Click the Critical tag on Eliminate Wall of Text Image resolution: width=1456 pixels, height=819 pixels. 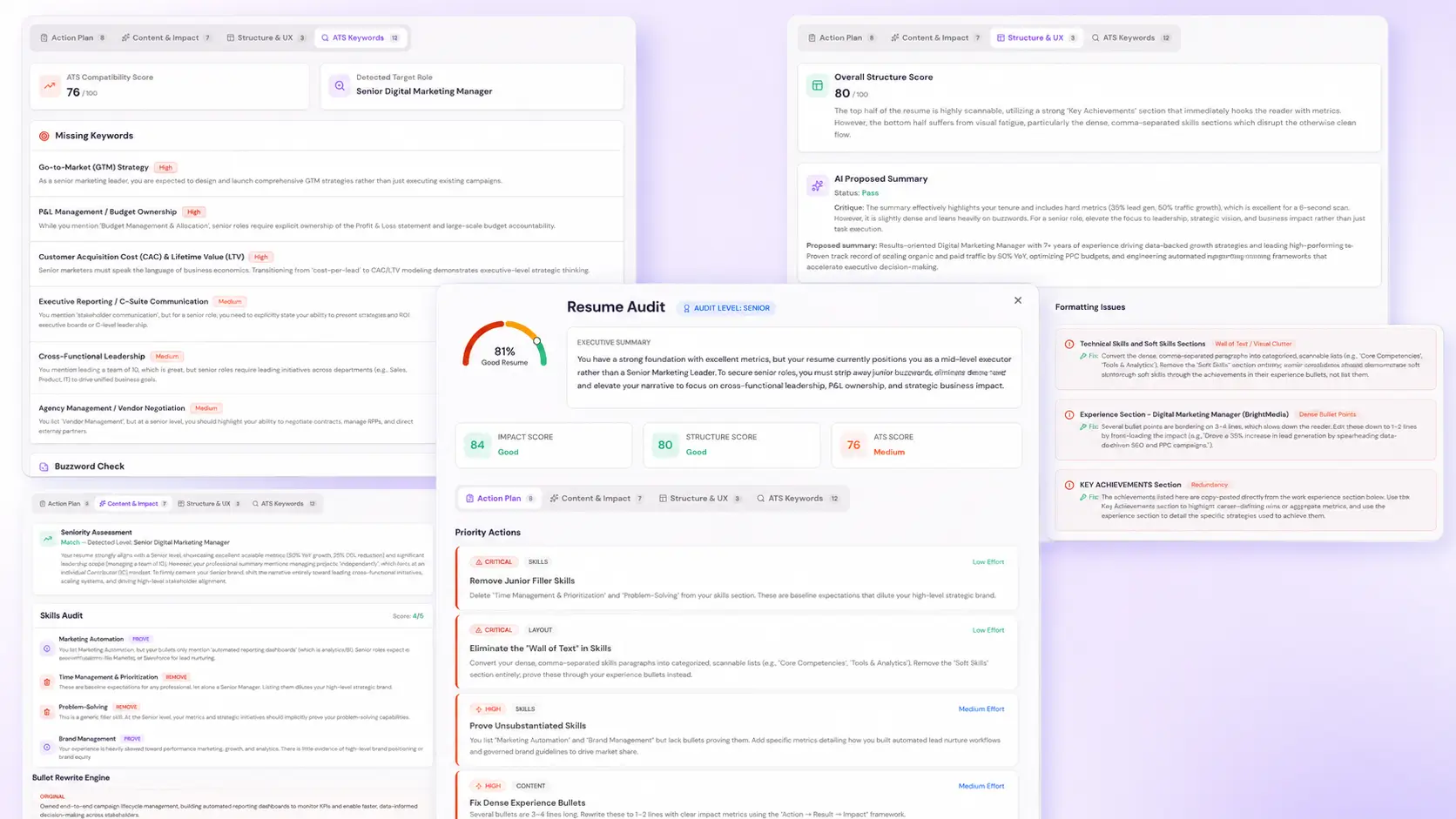tap(494, 630)
